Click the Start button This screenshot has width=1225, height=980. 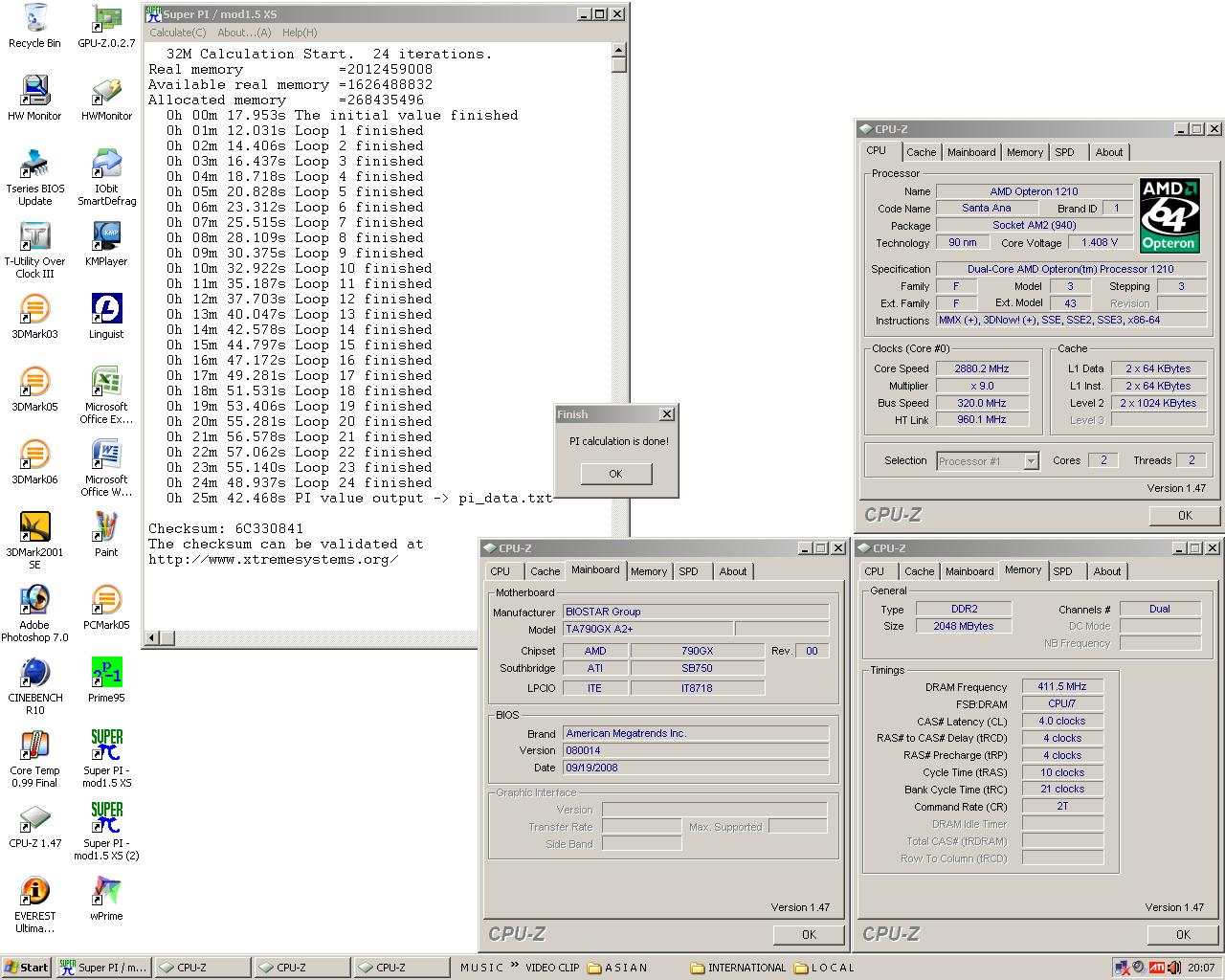(27, 968)
